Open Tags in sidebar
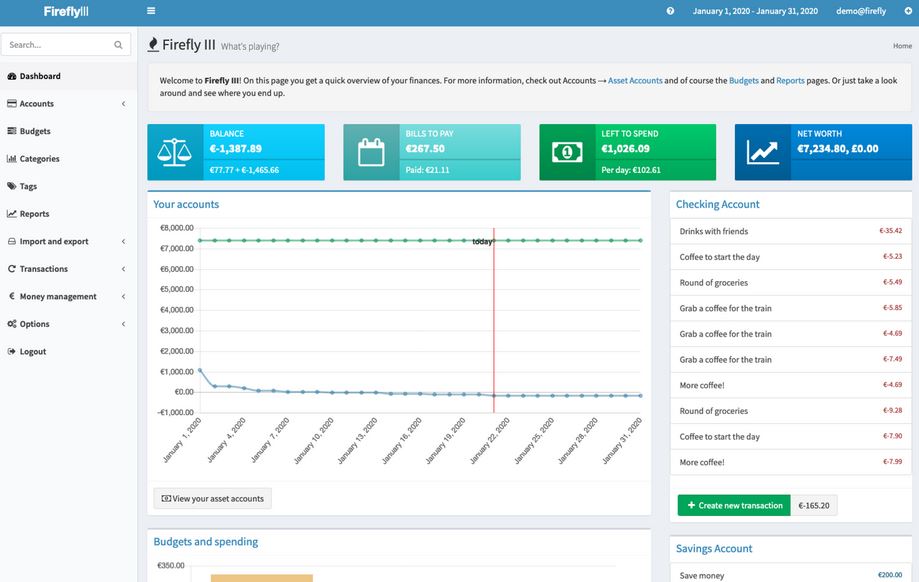This screenshot has width=919, height=582. click(x=69, y=186)
